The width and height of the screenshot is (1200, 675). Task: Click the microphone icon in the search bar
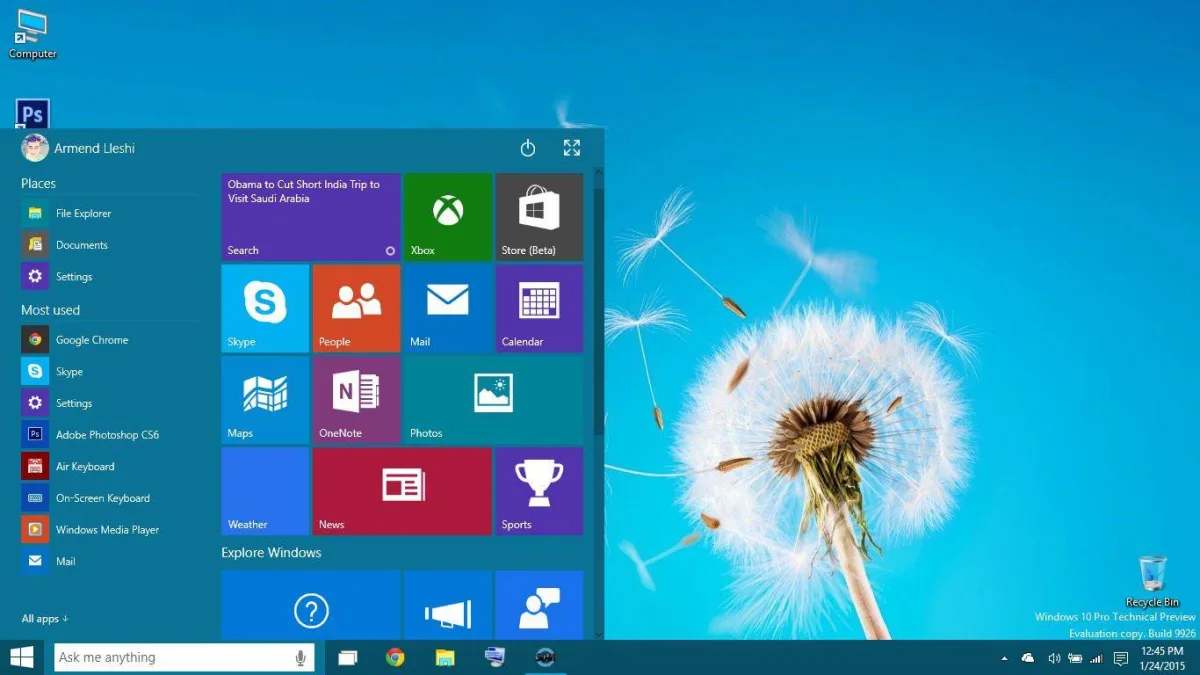click(298, 657)
